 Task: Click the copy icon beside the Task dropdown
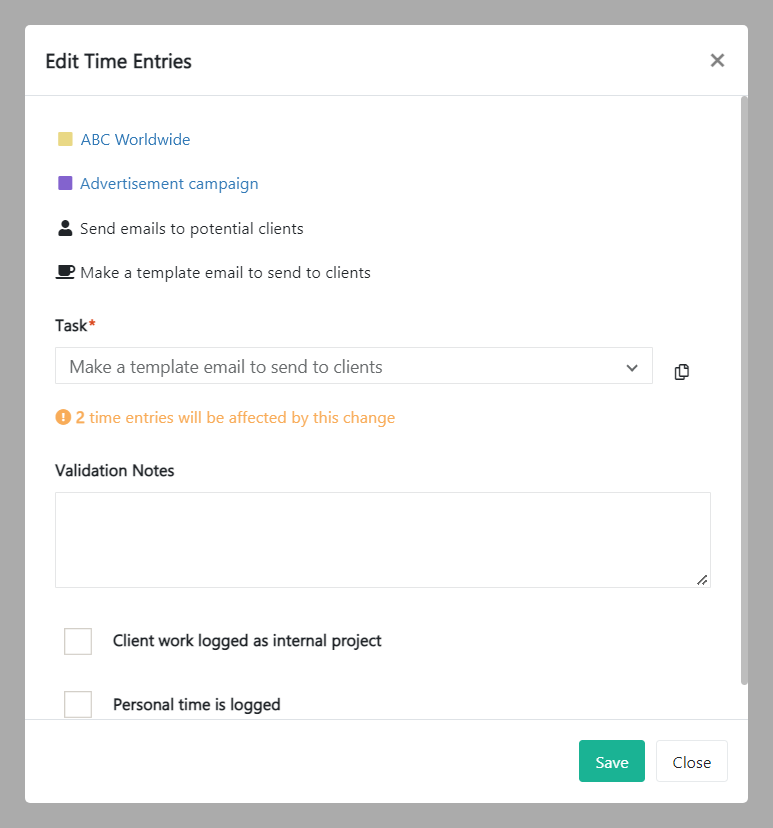point(682,372)
